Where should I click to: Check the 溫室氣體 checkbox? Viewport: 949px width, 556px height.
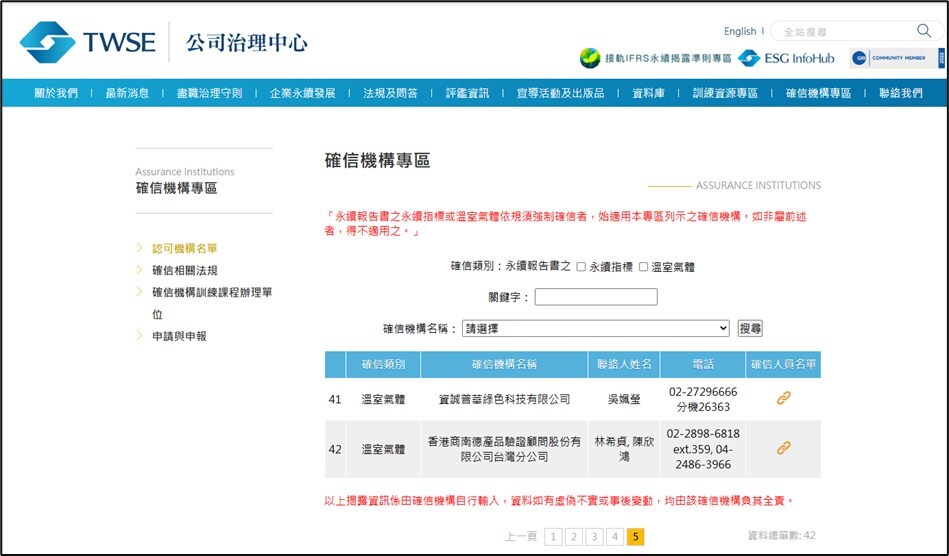click(644, 267)
